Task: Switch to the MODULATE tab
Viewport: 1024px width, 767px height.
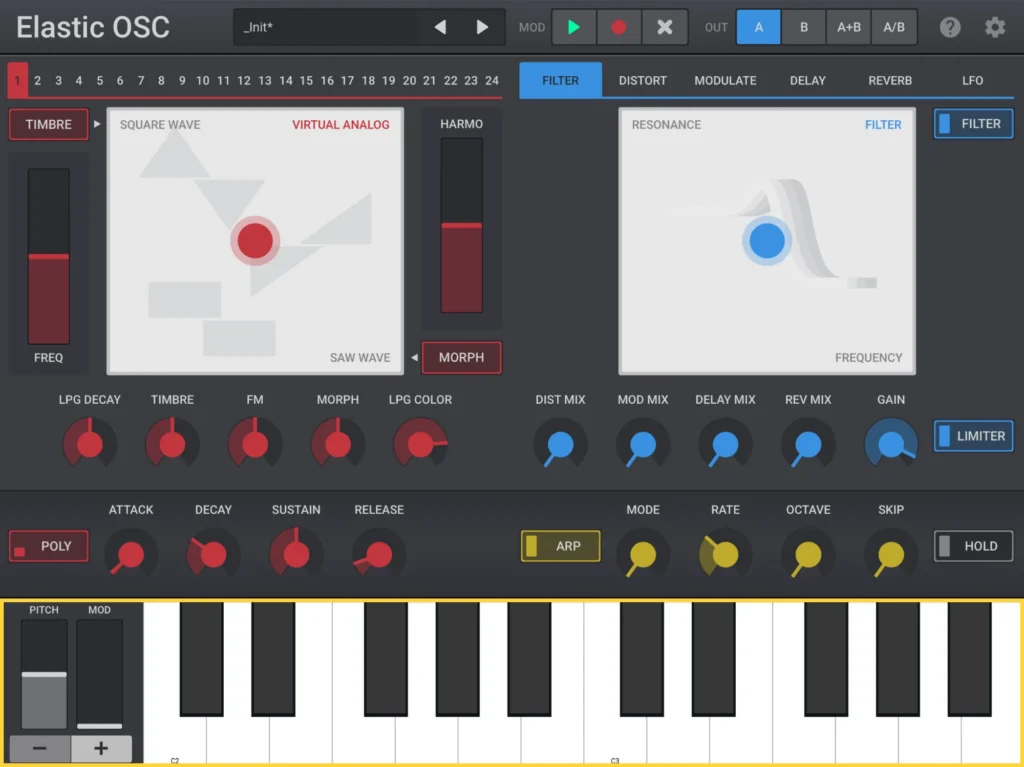Action: (725, 80)
